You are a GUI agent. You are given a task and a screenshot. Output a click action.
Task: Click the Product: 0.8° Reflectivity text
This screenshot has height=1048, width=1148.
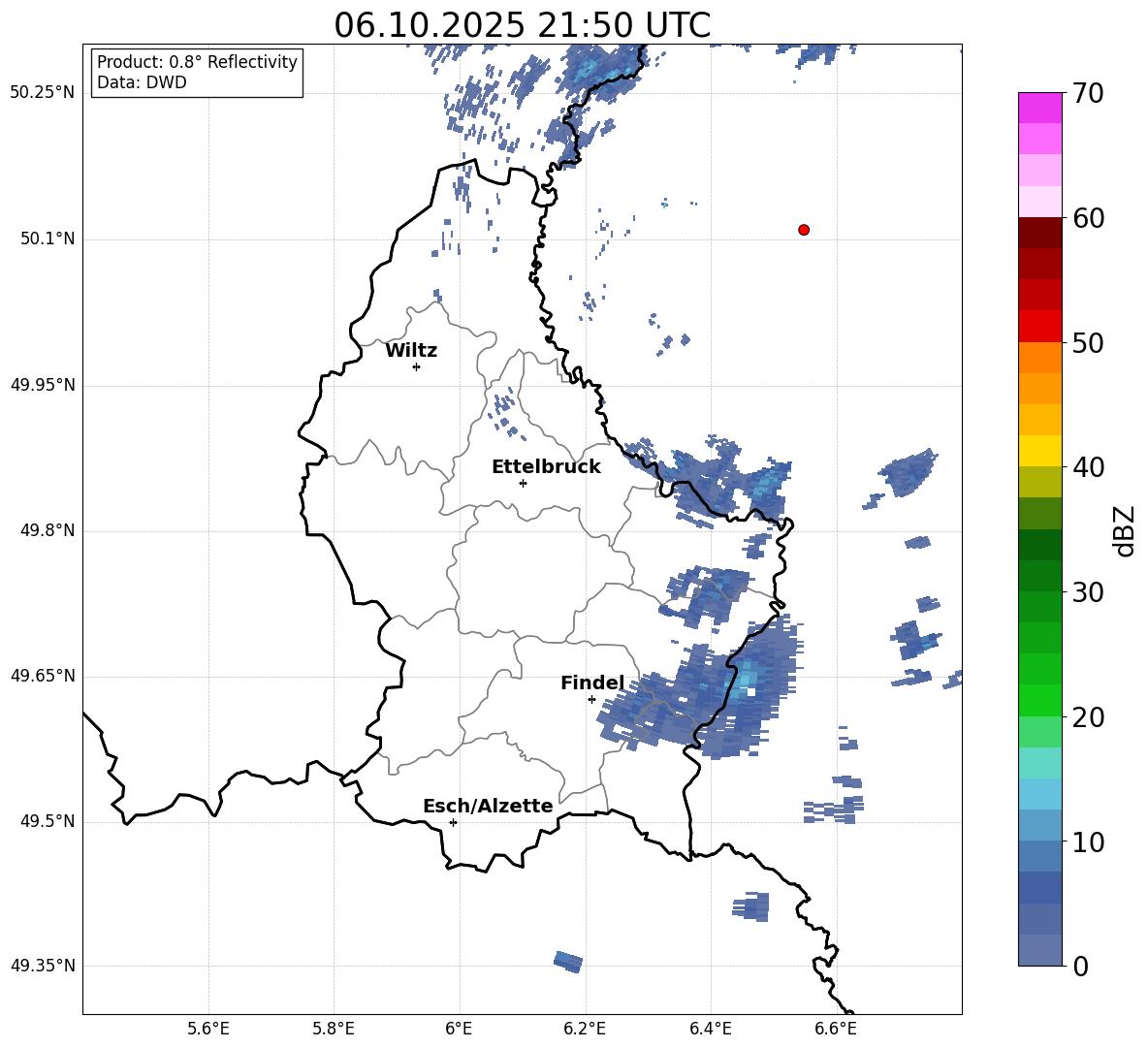[x=197, y=62]
